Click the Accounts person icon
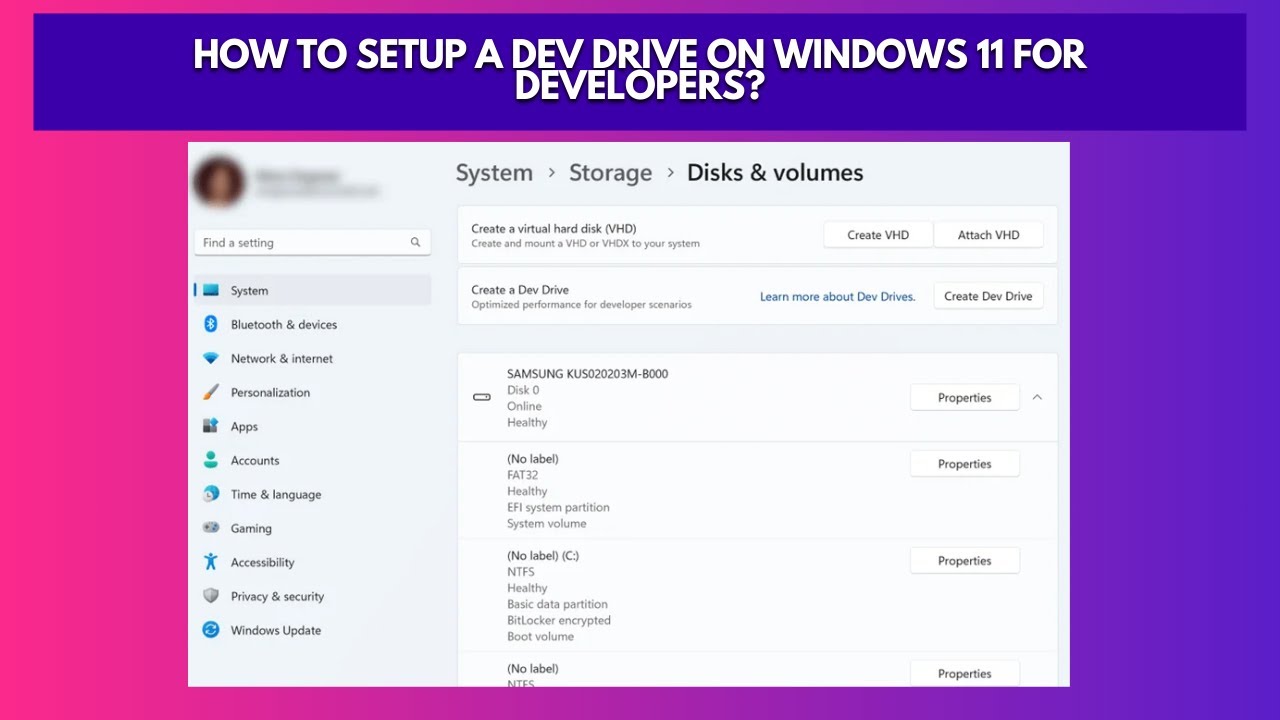The height and width of the screenshot is (720, 1280). pos(211,460)
